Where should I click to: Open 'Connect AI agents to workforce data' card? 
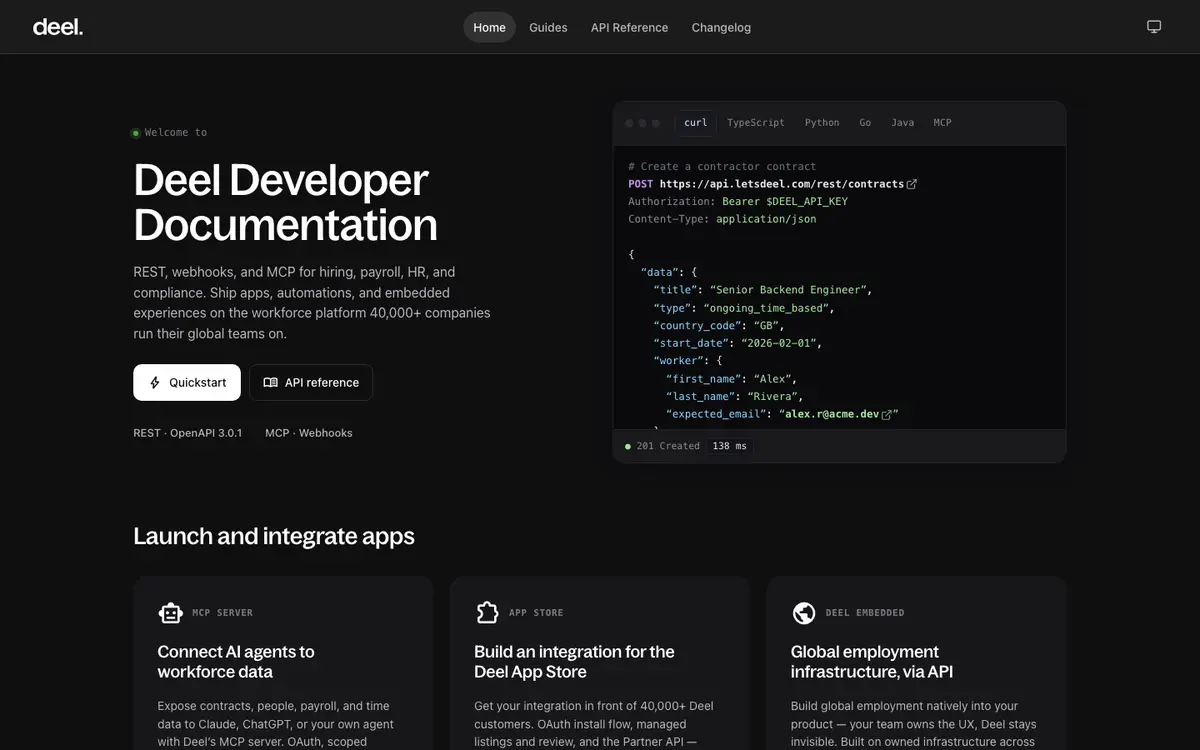tap(283, 663)
